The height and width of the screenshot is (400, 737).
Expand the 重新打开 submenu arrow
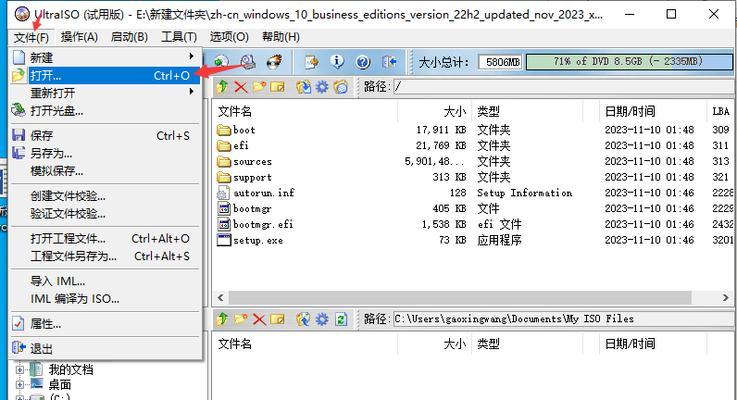(x=191, y=91)
